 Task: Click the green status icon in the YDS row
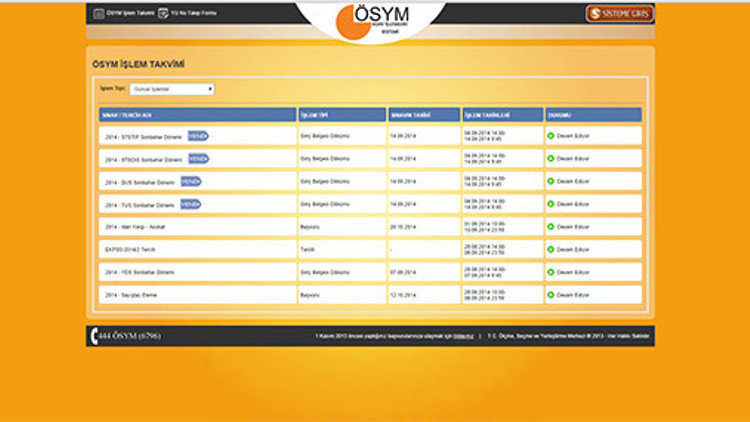click(x=550, y=272)
